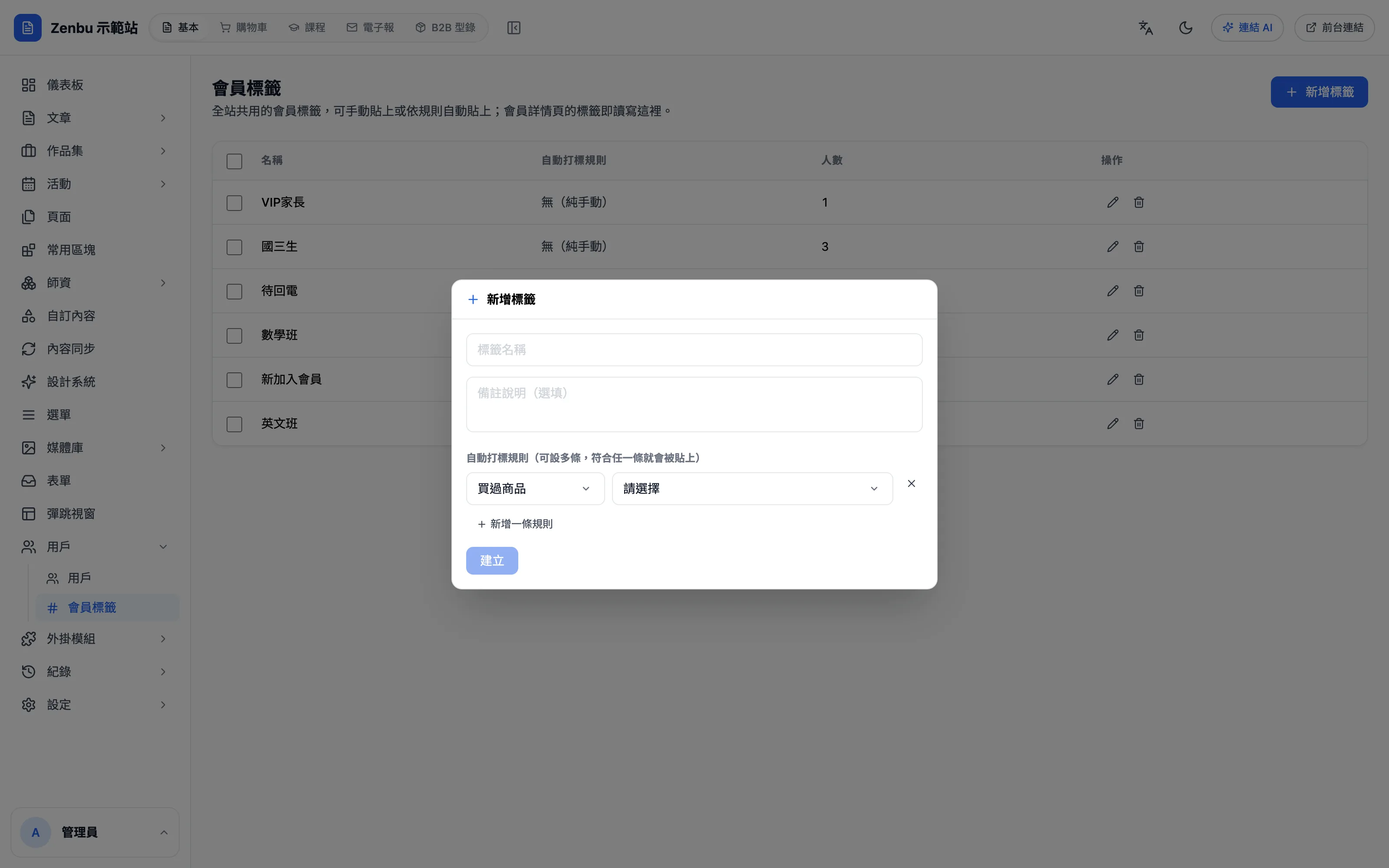This screenshot has width=1389, height=868.
Task: Open 儀表板 in the sidebar
Action: click(95, 85)
